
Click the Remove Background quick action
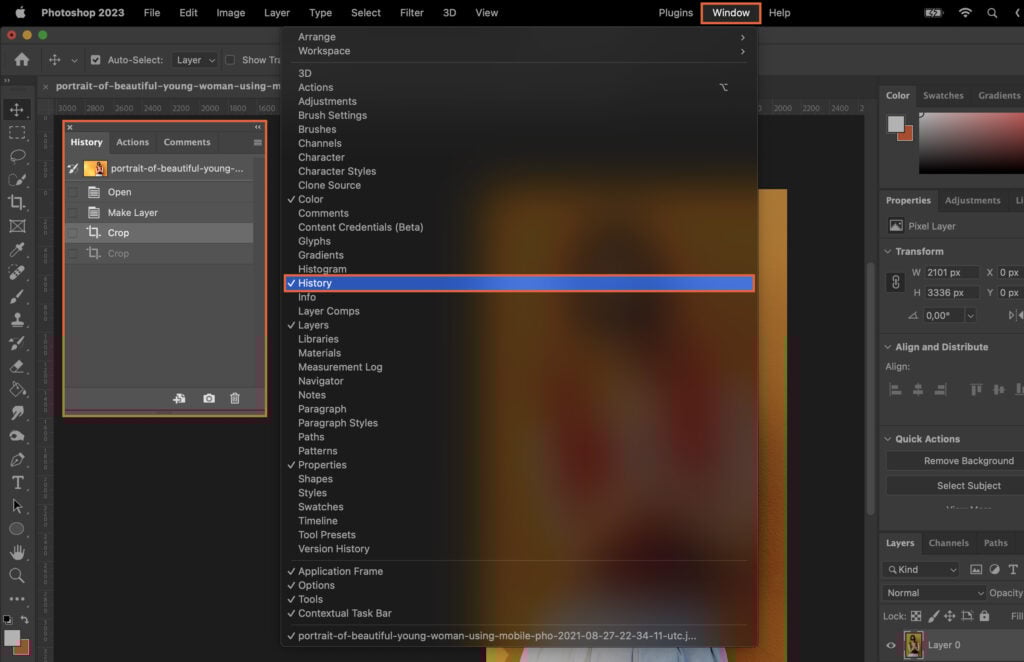click(961, 460)
